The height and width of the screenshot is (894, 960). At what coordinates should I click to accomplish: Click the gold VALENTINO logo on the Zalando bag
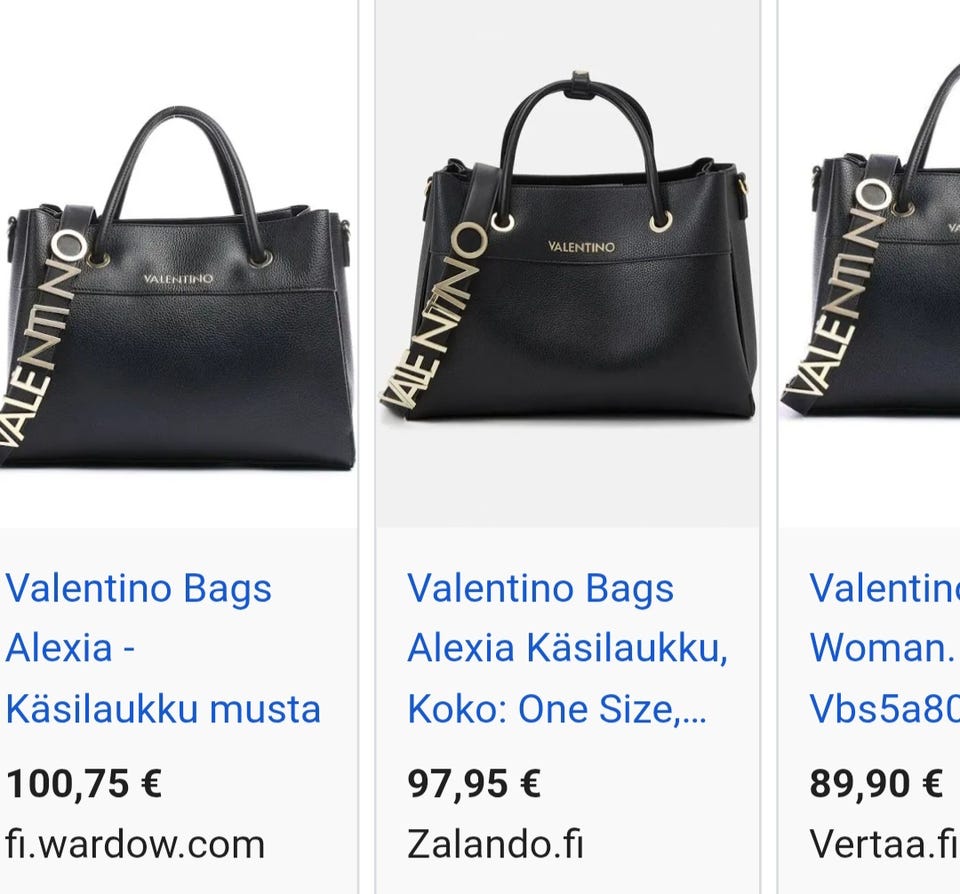581,247
